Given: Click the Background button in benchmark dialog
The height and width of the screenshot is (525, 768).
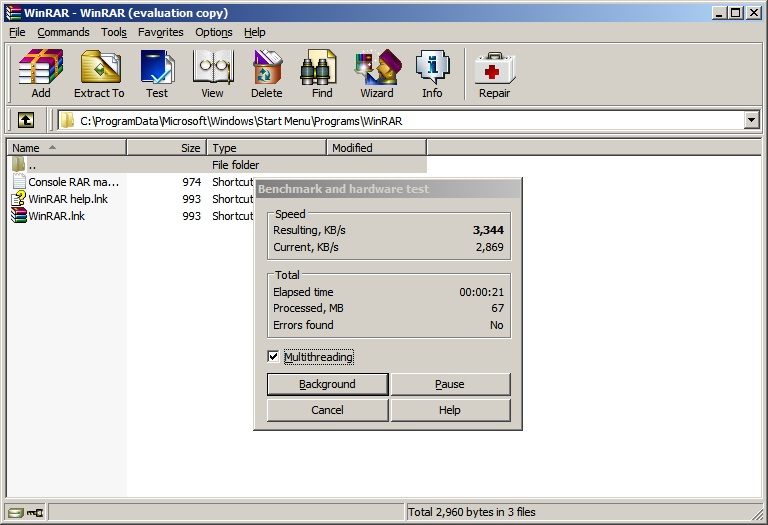Looking at the screenshot, I should click(328, 384).
